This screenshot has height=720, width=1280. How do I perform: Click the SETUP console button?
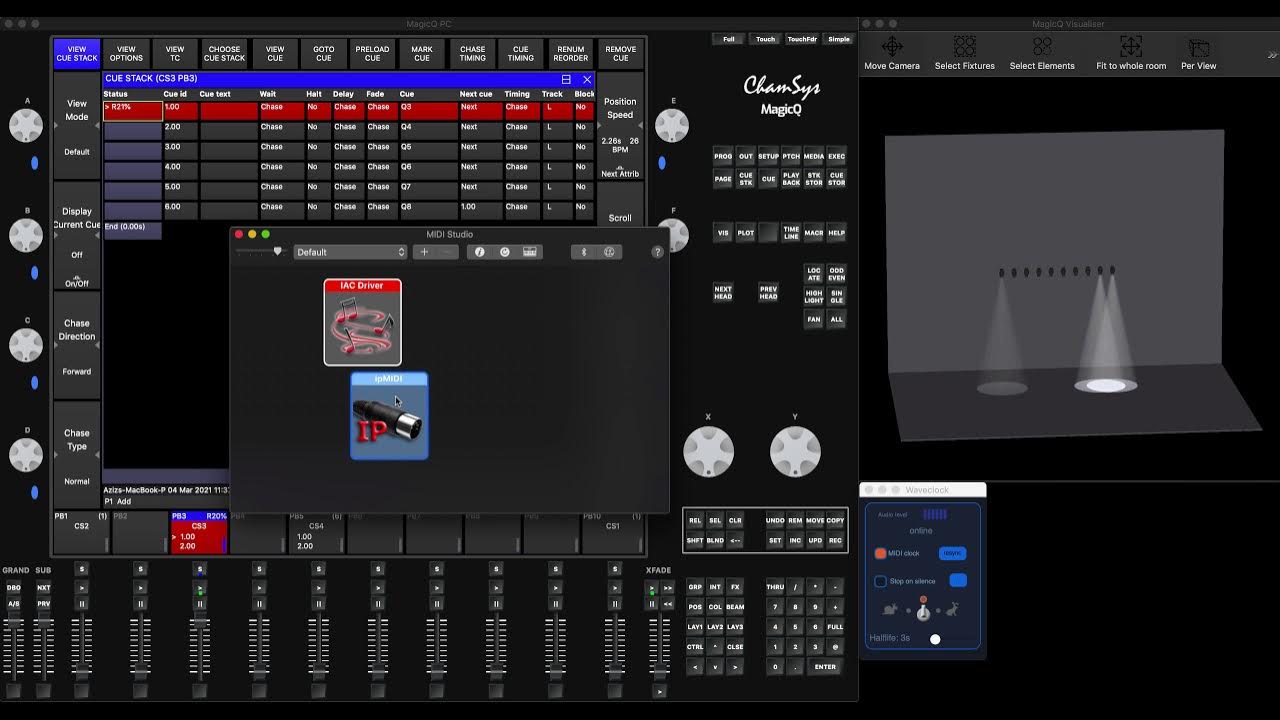click(x=768, y=156)
